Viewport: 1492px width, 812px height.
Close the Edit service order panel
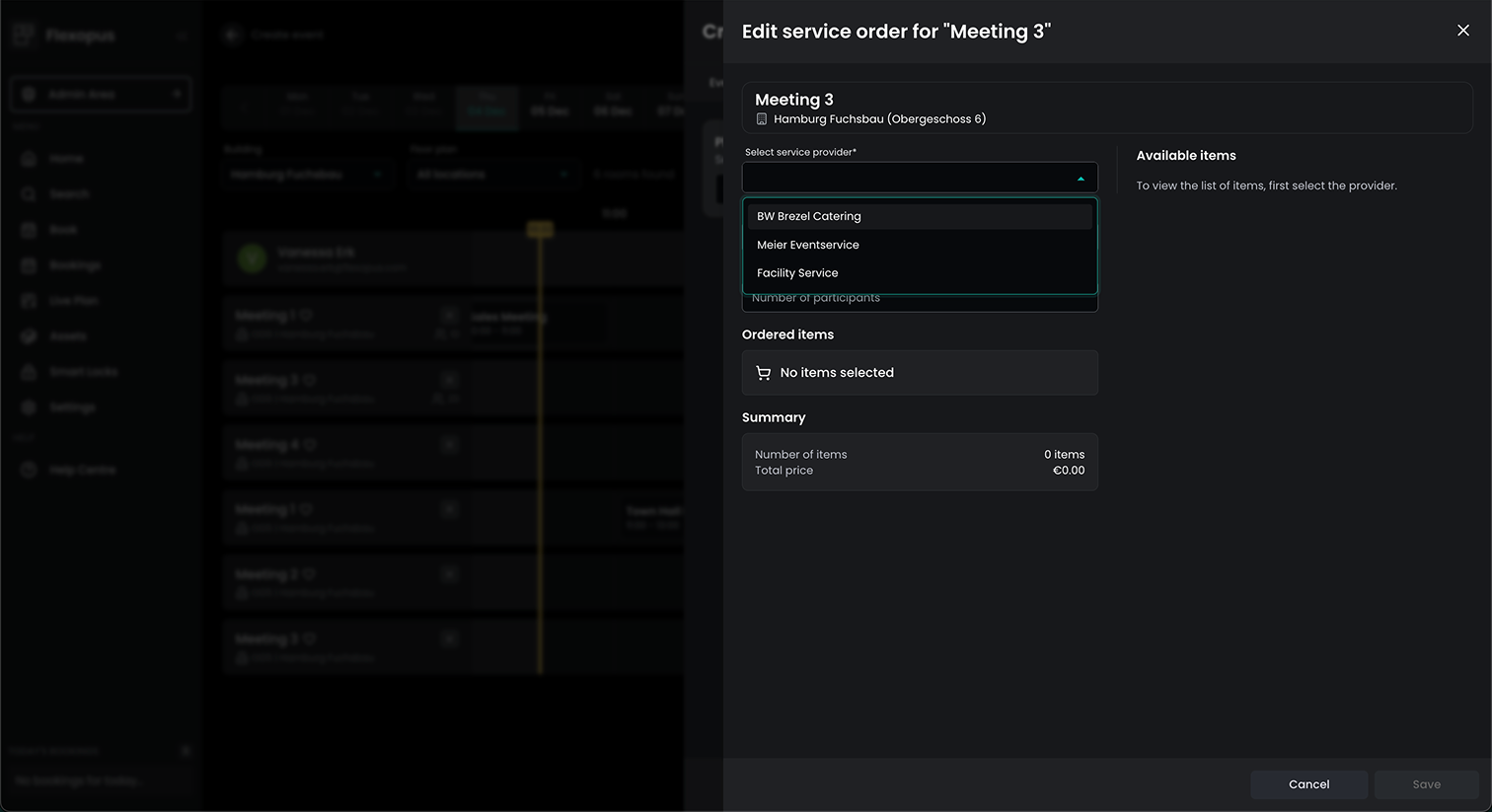[x=1462, y=31]
